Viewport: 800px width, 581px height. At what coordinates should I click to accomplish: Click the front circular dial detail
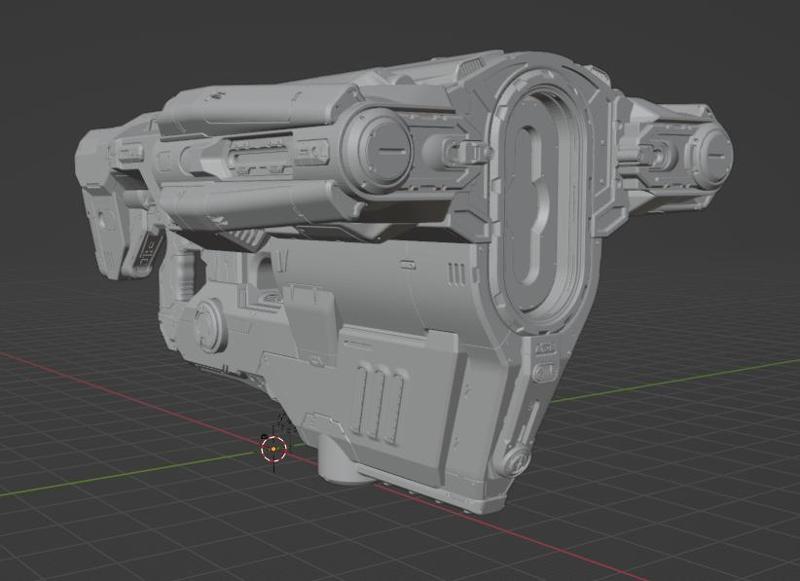click(715, 155)
